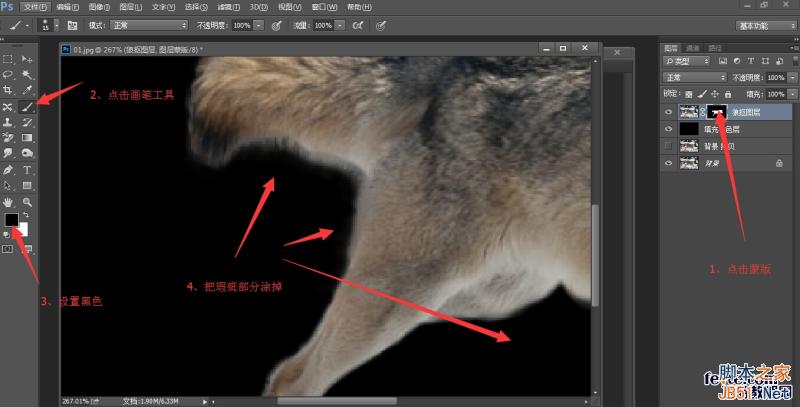Lock image pixels brush icon

tap(702, 94)
